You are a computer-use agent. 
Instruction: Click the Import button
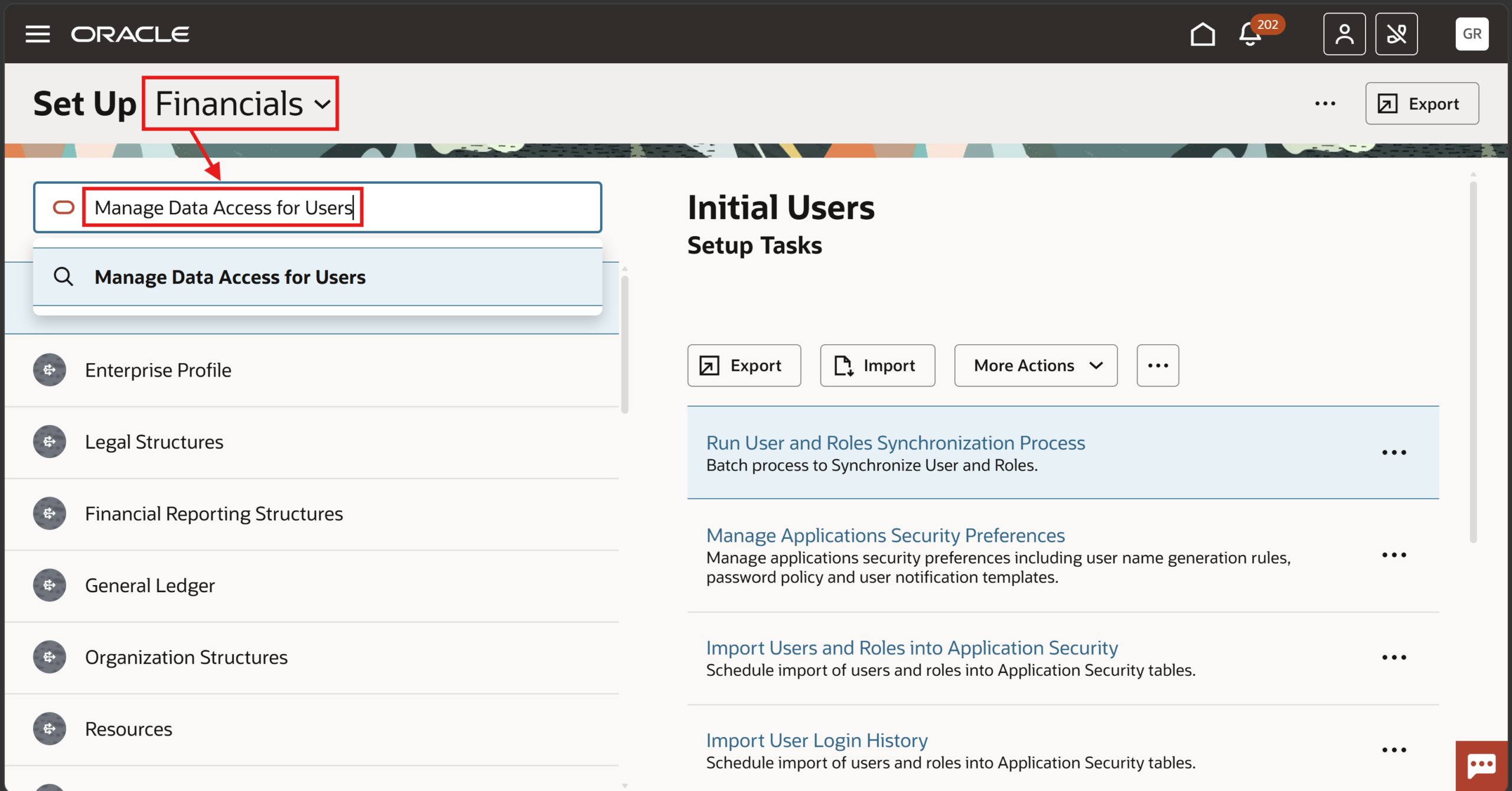[x=877, y=365]
